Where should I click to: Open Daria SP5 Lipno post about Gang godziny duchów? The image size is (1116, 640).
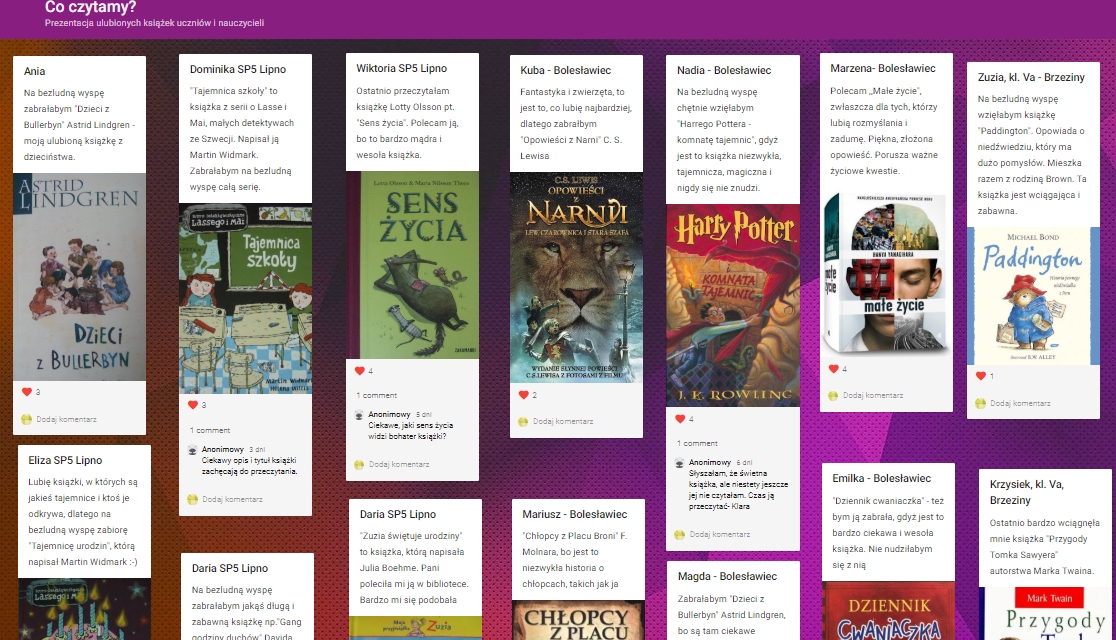point(230,568)
